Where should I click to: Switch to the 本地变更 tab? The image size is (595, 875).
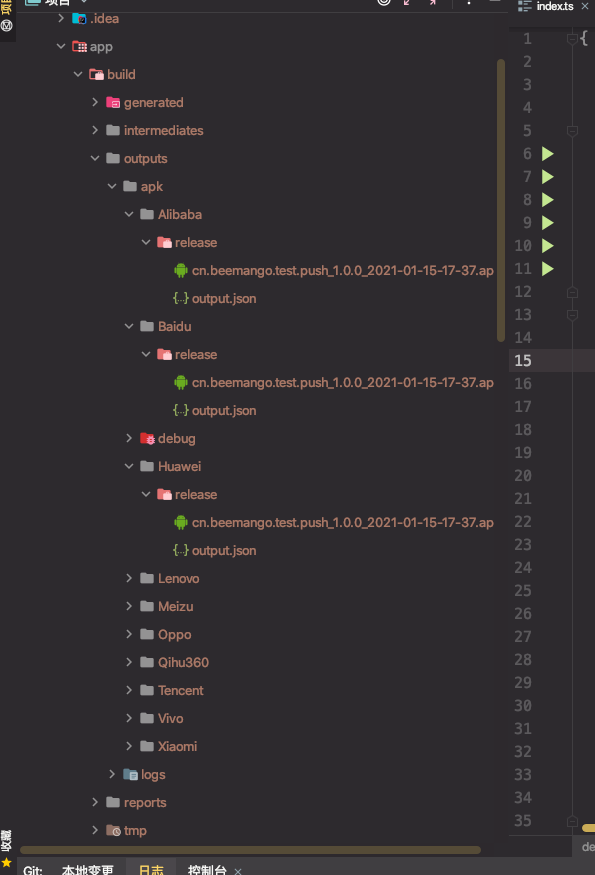tap(88, 869)
